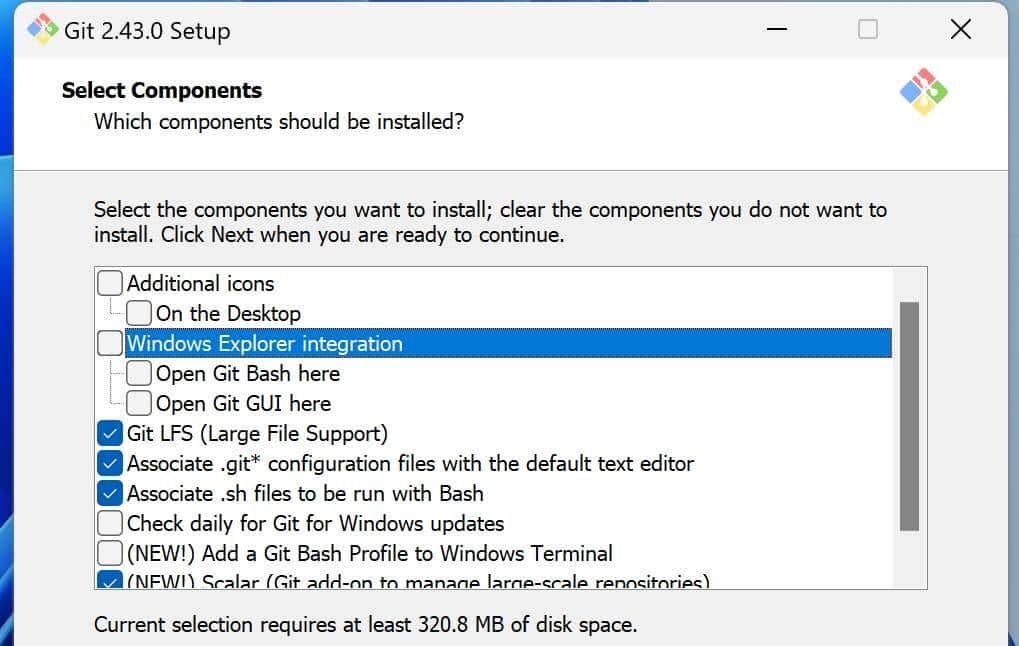Image resolution: width=1019 pixels, height=646 pixels.
Task: Click the Git logo in the title bar
Action: click(x=41, y=30)
